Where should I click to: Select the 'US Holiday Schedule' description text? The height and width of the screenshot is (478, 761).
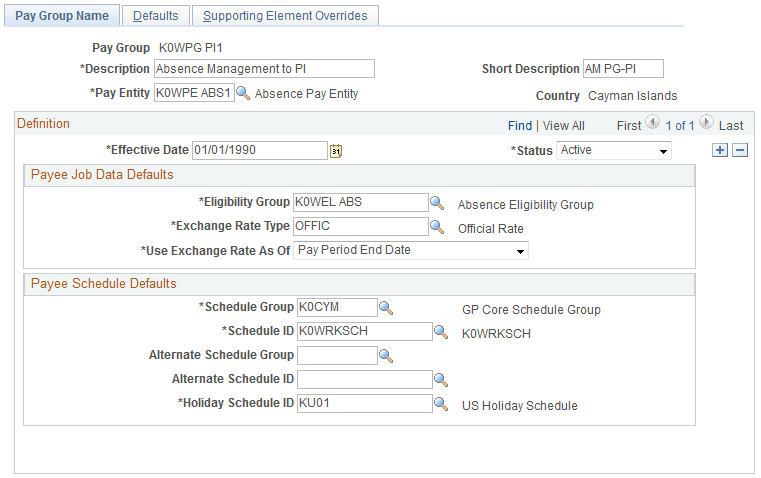coord(519,406)
